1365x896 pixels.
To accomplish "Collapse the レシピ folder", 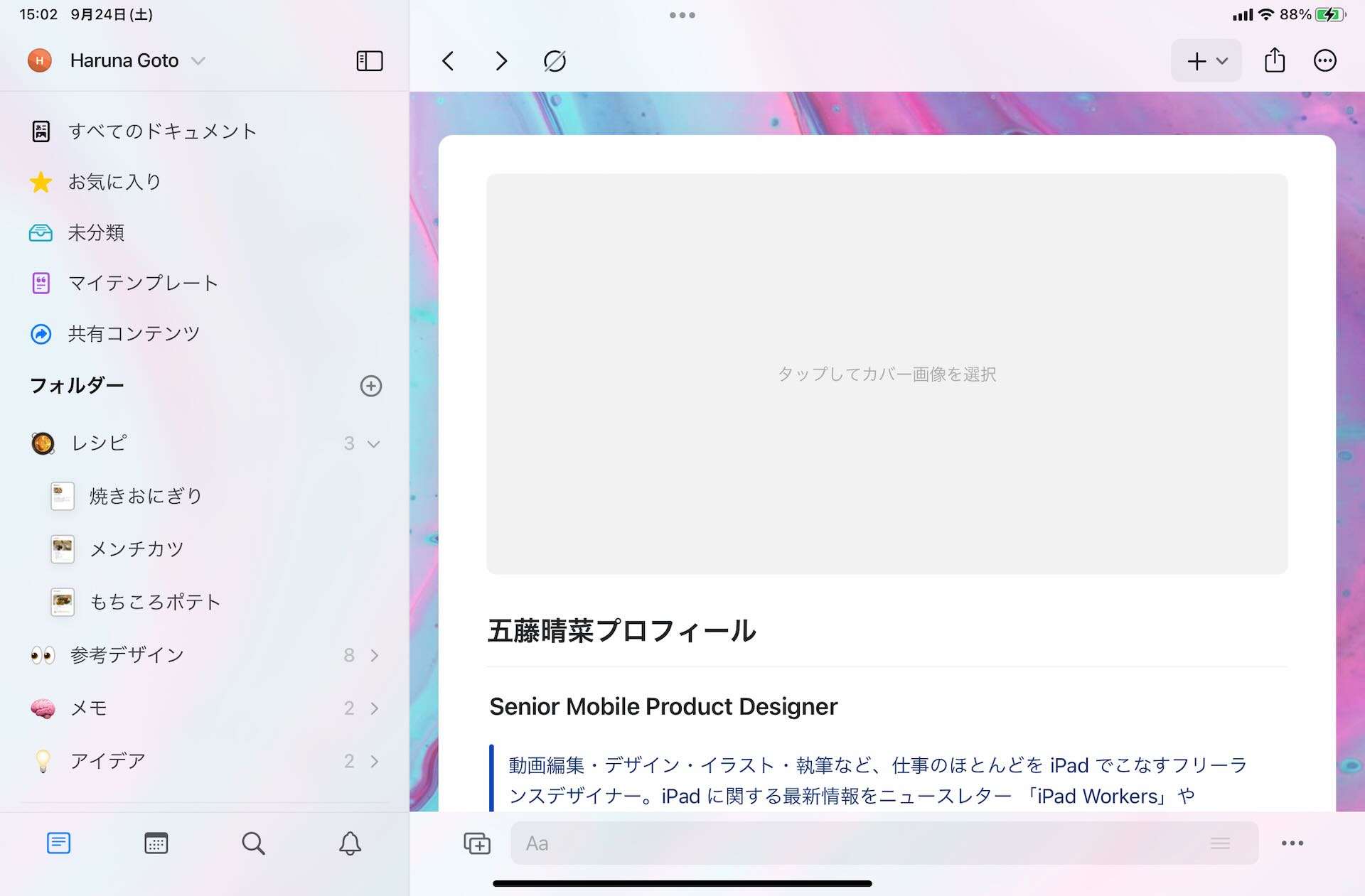I will coord(373,444).
